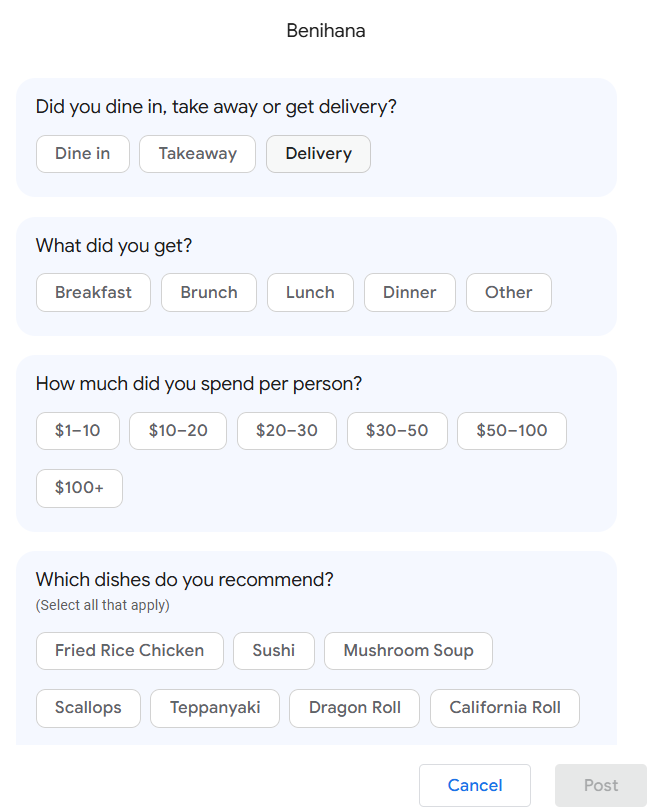Pick Other for meal type
Image resolution: width=649 pixels, height=811 pixels.
(x=508, y=293)
